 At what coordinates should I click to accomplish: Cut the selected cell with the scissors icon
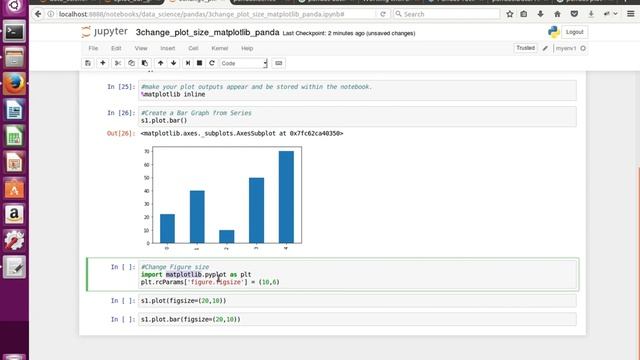point(118,63)
